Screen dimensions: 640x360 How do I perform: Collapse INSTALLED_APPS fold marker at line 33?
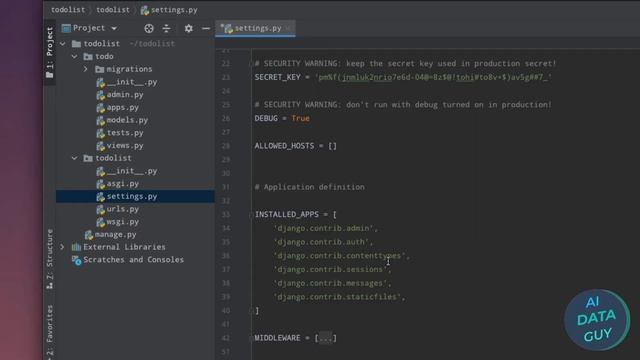(x=251, y=215)
